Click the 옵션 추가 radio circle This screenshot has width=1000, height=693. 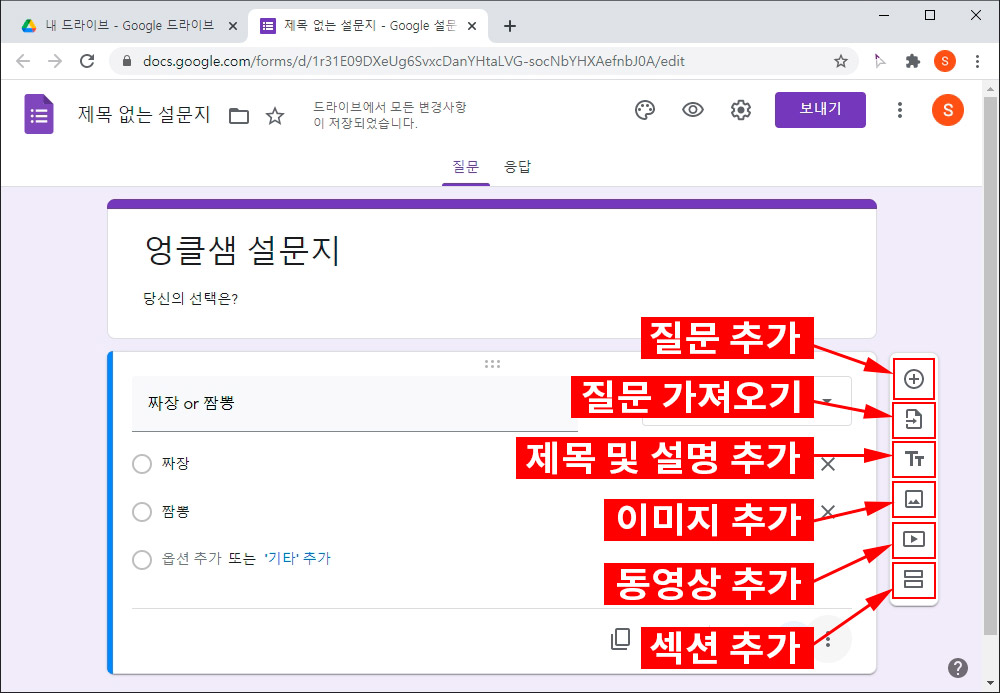click(x=142, y=559)
